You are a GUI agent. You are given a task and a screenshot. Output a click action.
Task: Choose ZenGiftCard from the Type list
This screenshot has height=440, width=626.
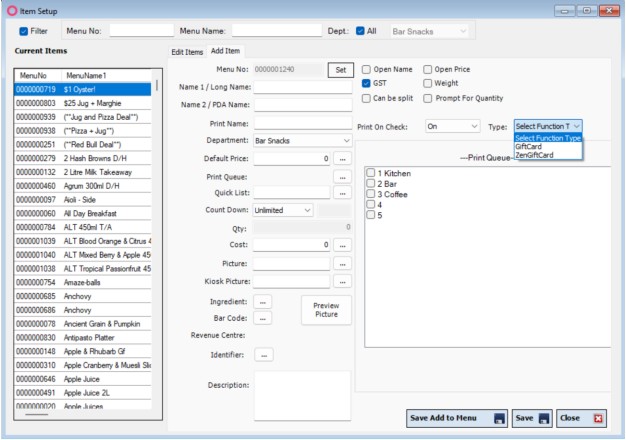click(536, 154)
